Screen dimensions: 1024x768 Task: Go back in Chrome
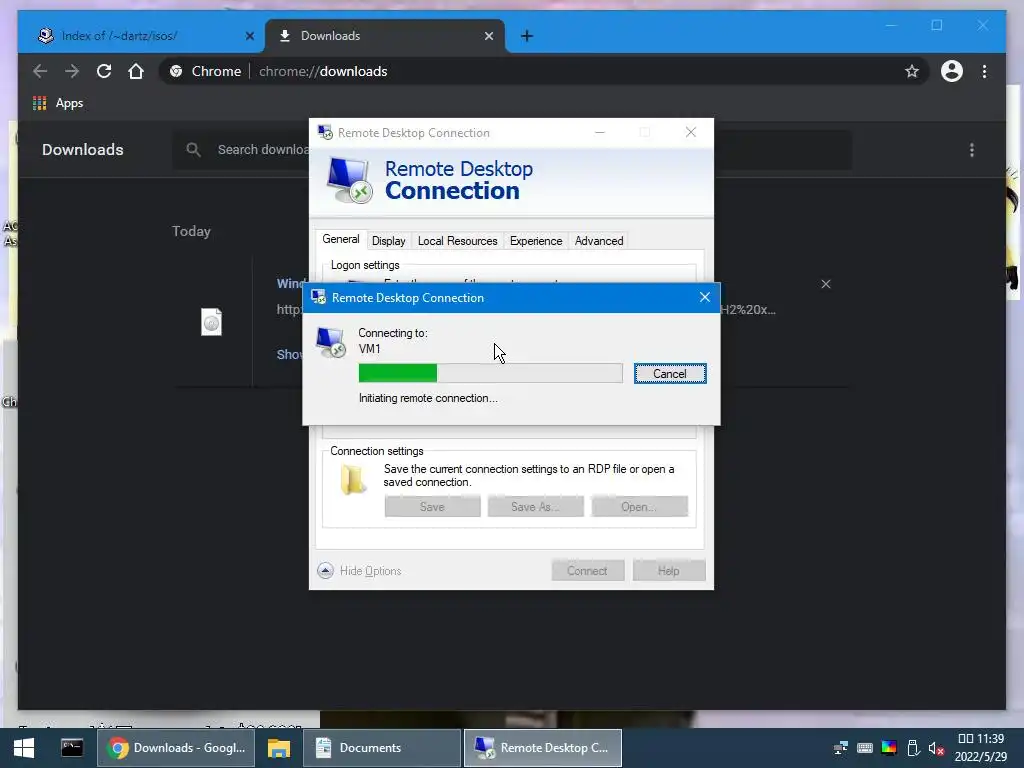[x=40, y=71]
